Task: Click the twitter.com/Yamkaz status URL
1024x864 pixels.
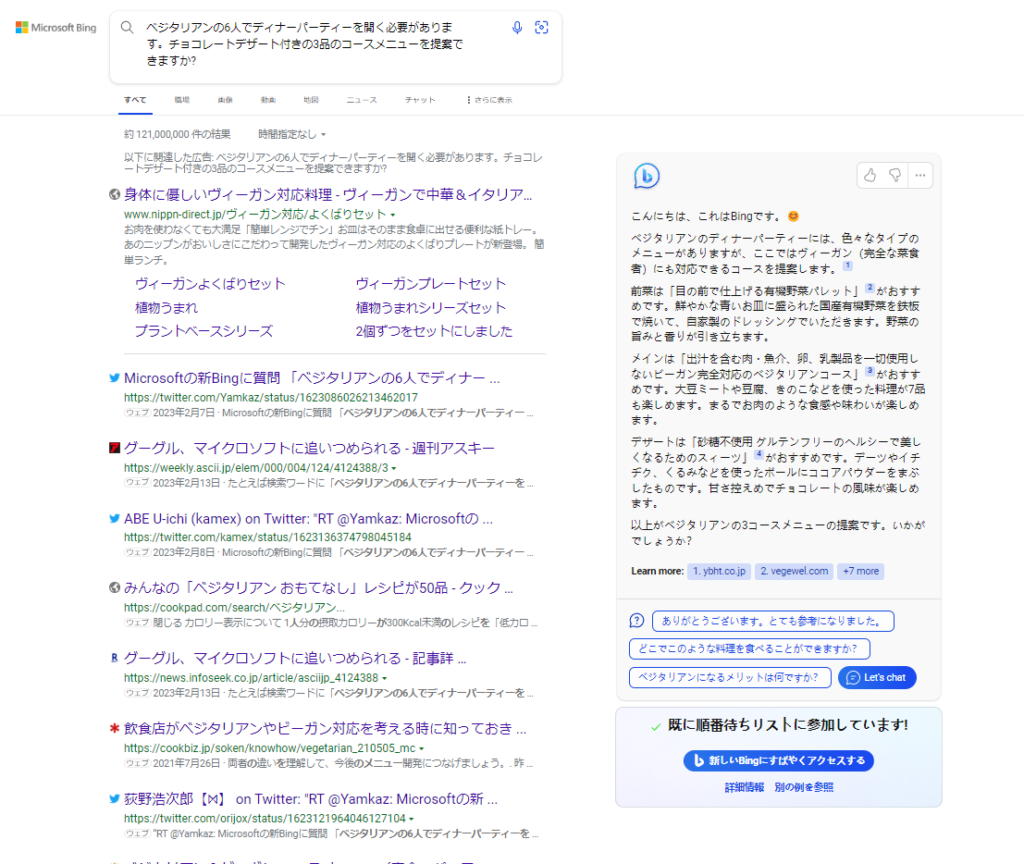Action: coord(271,397)
